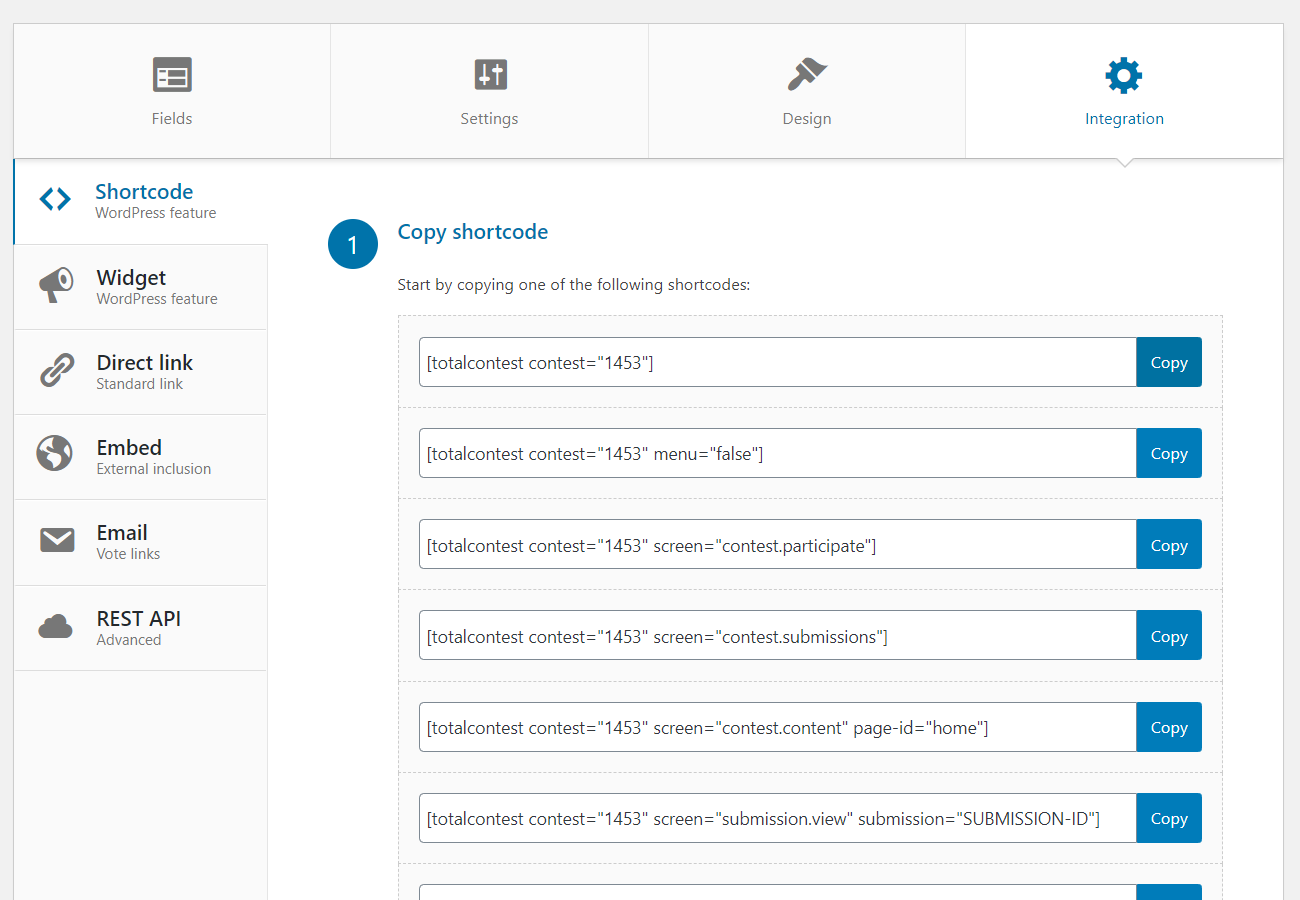Click the 'Copy shortcode' heading
This screenshot has width=1300, height=900.
click(x=473, y=232)
